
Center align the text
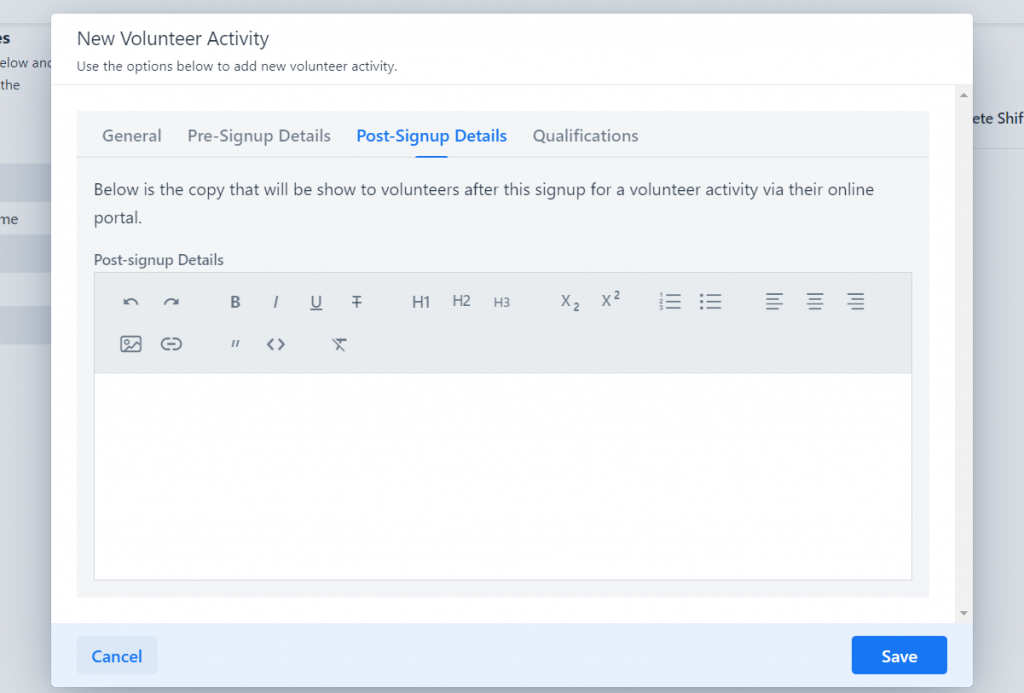tap(814, 301)
